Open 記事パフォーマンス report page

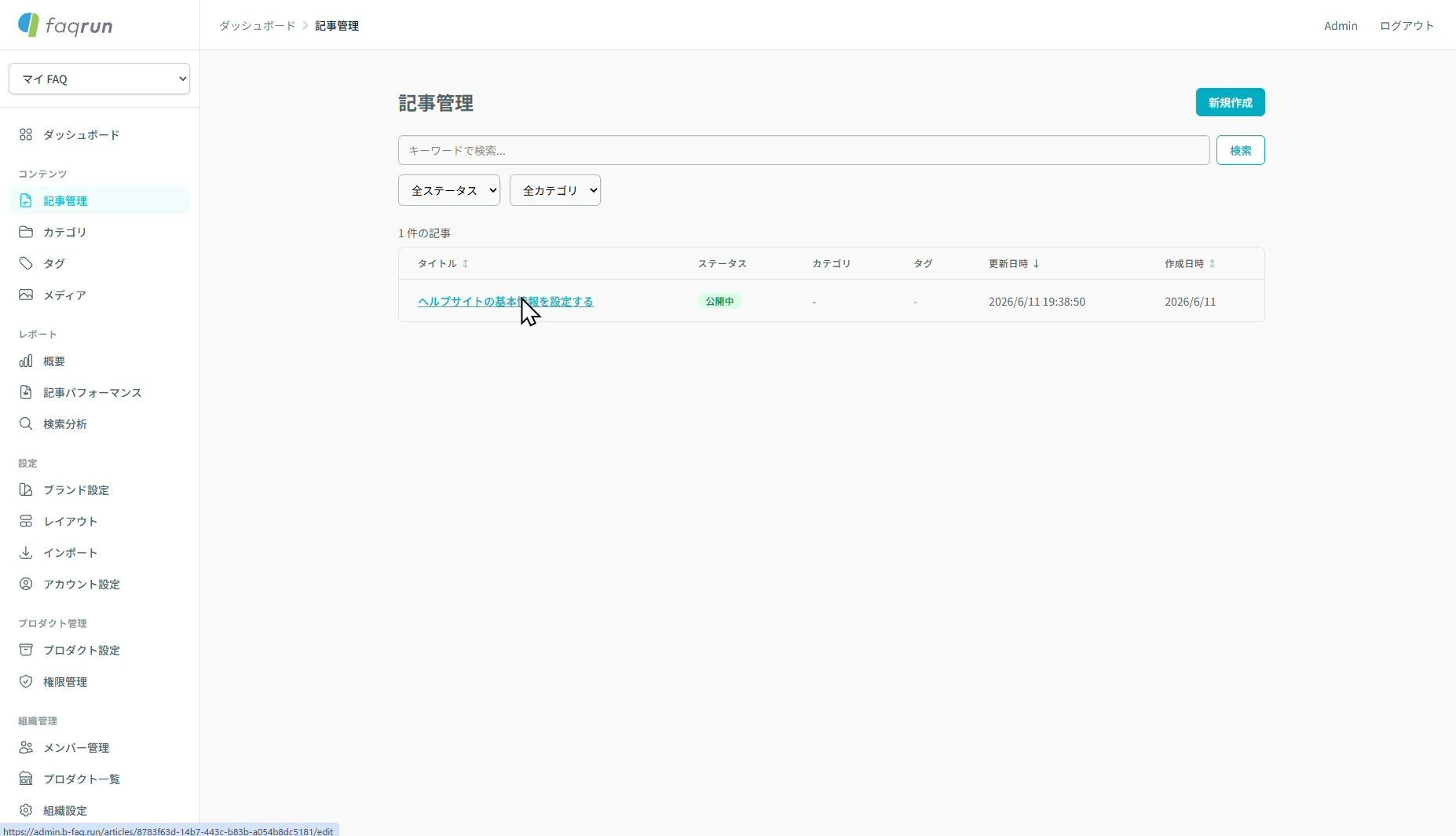click(99, 392)
